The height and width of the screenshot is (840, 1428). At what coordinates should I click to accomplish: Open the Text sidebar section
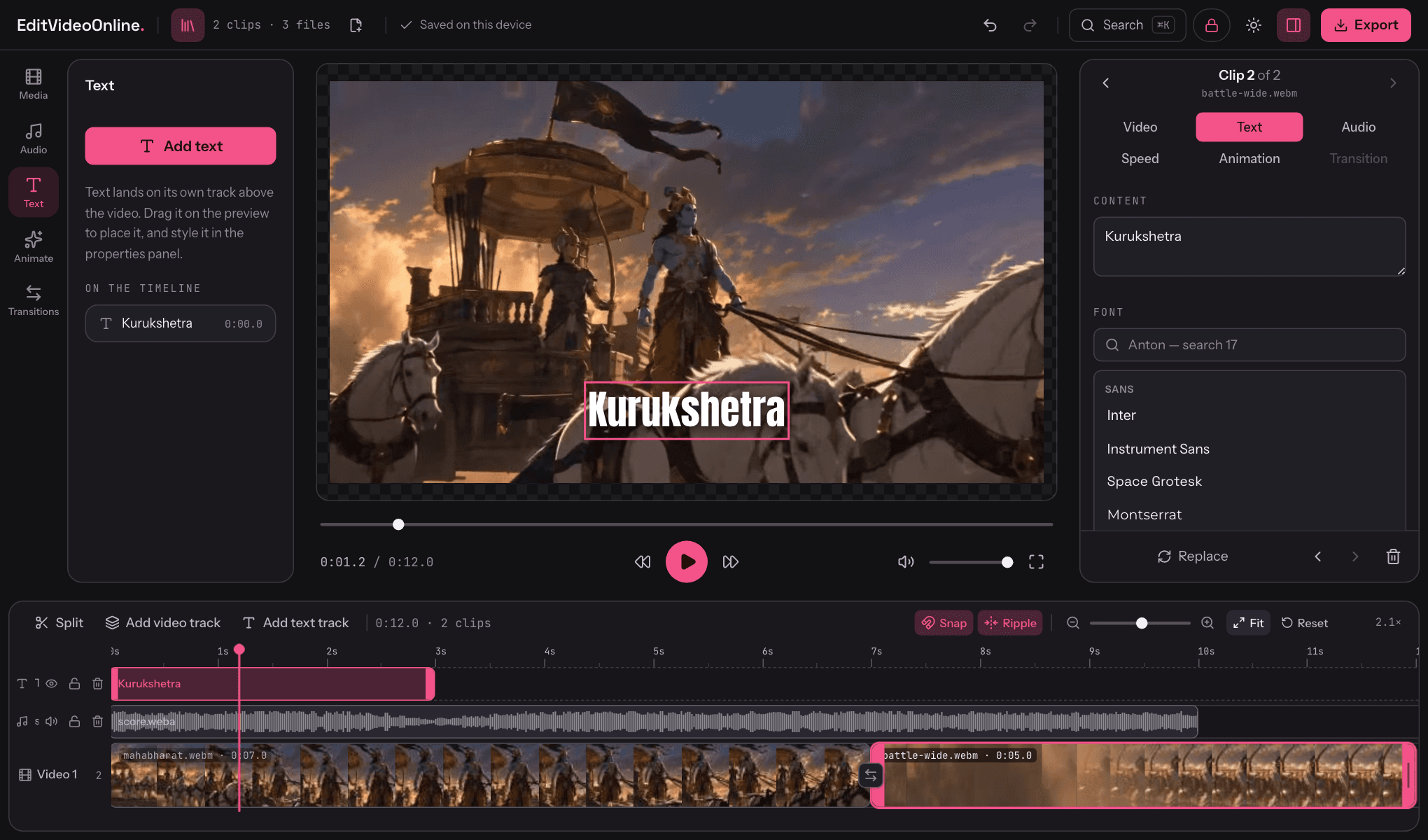[x=34, y=192]
